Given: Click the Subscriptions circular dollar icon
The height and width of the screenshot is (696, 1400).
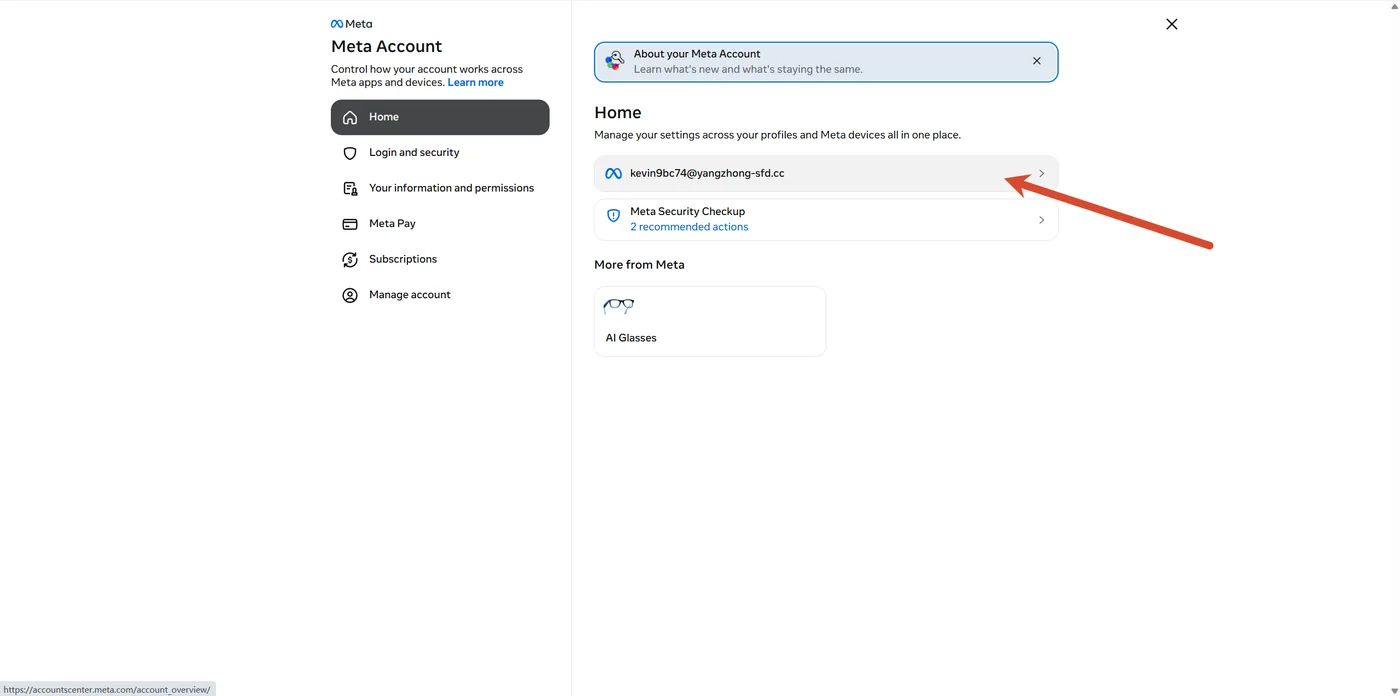Looking at the screenshot, I should point(350,259).
